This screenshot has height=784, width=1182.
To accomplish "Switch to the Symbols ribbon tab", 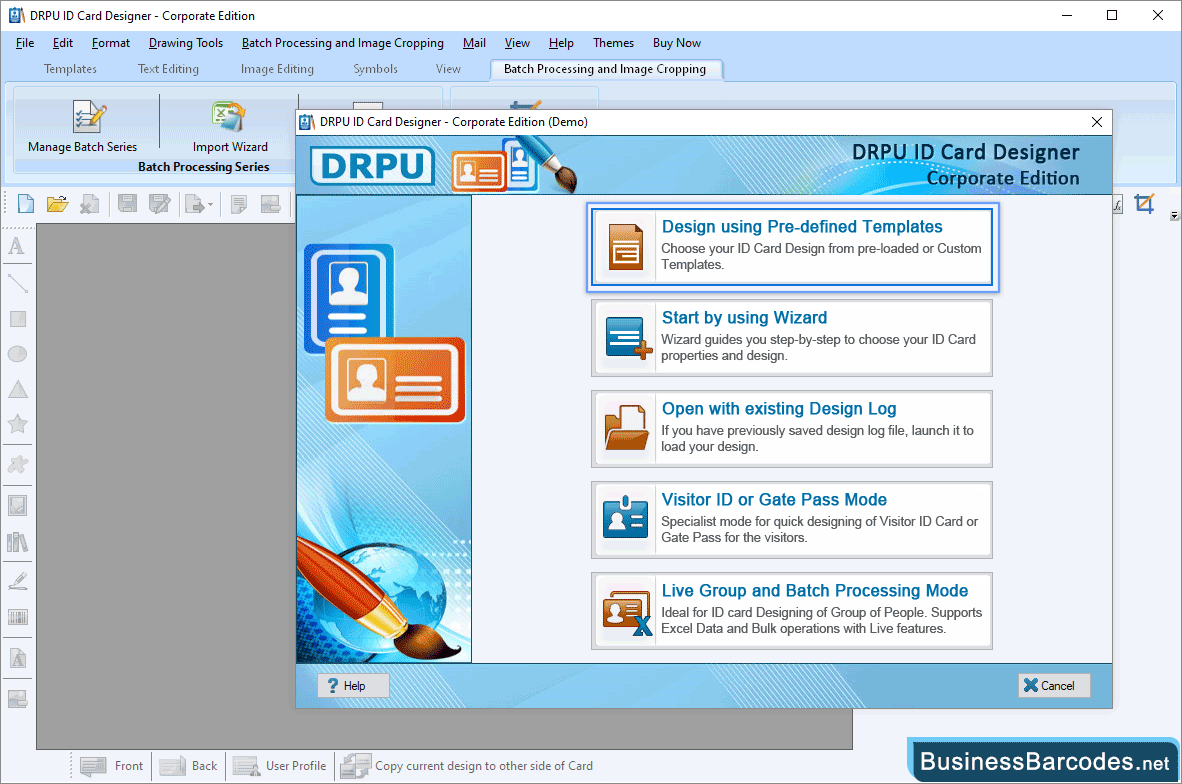I will coord(375,69).
